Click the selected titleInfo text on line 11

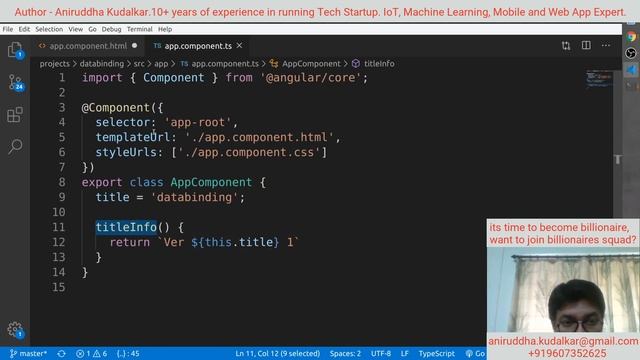click(x=126, y=227)
